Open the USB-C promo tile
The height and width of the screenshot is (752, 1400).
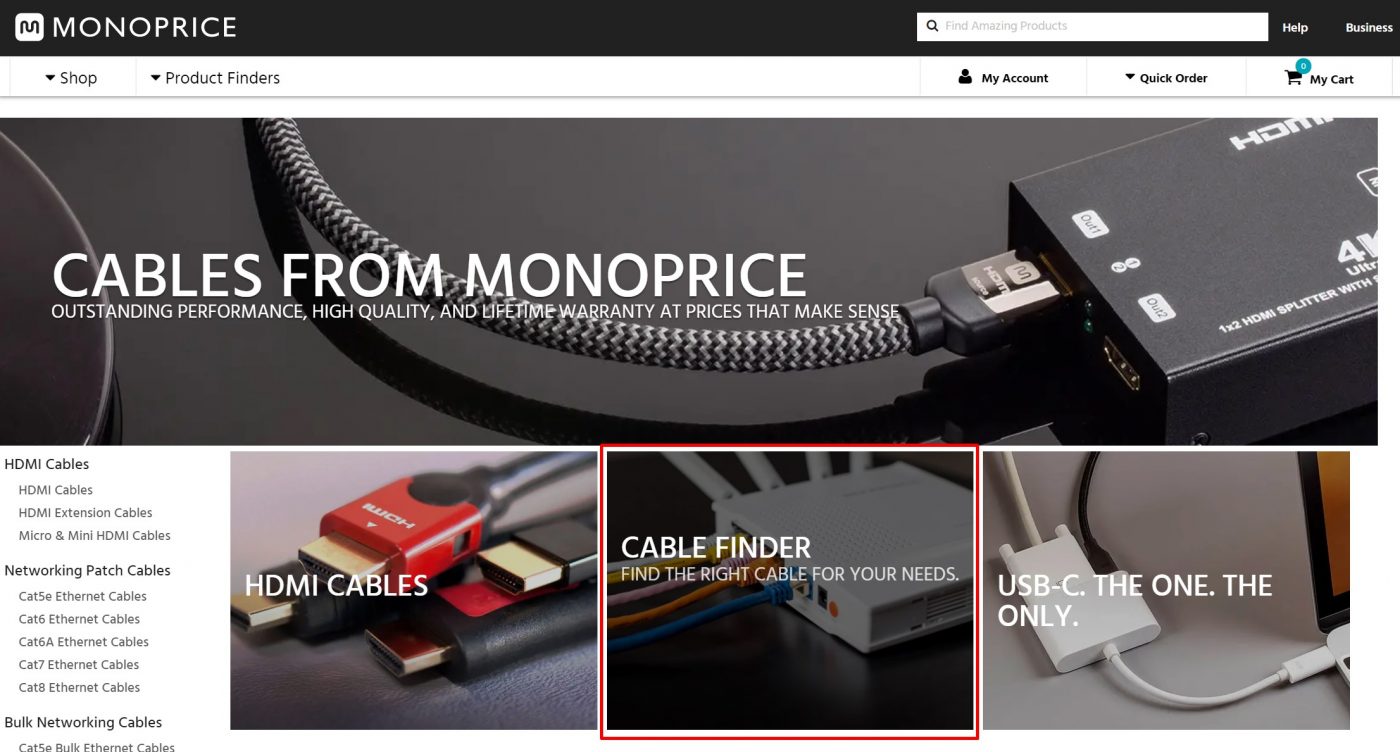click(x=1166, y=590)
